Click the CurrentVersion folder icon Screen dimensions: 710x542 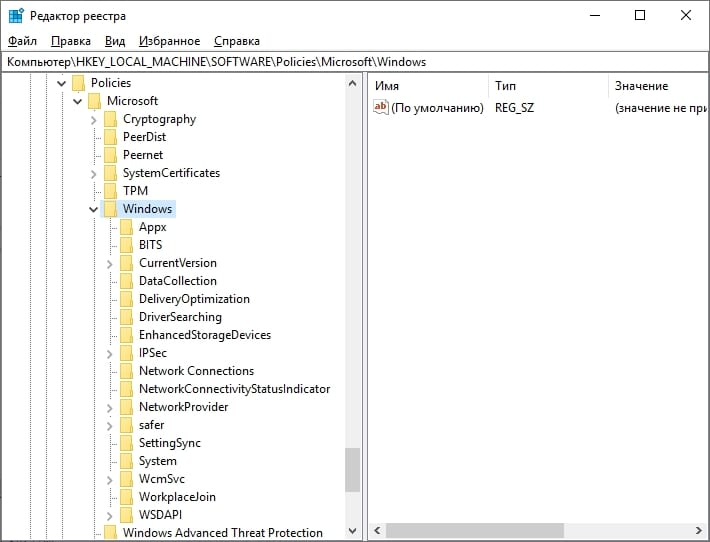[x=126, y=263]
